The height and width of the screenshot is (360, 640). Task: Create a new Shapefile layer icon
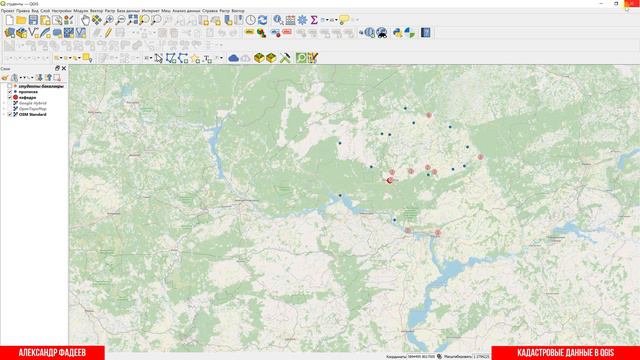point(33,33)
